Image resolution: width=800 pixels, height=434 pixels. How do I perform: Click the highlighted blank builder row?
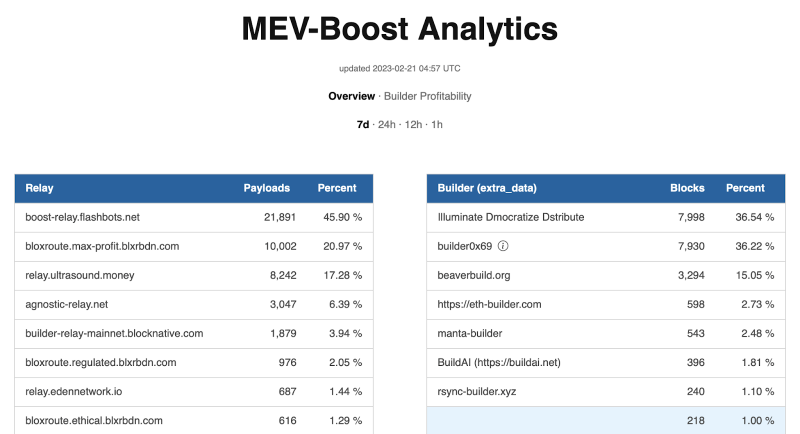coord(600,420)
